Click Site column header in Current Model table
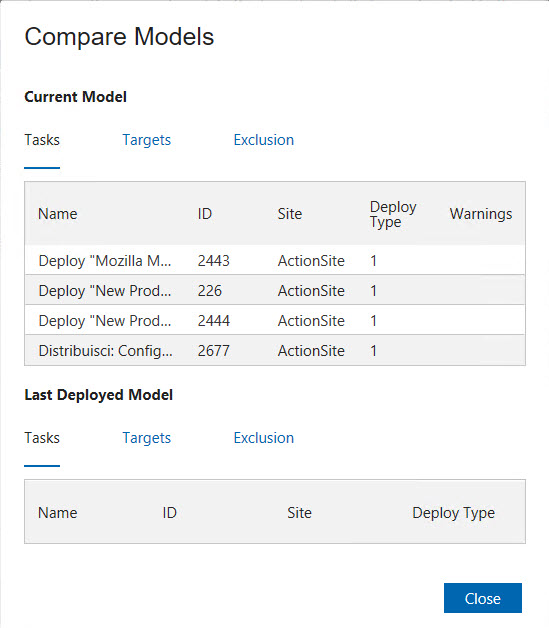 click(x=290, y=214)
